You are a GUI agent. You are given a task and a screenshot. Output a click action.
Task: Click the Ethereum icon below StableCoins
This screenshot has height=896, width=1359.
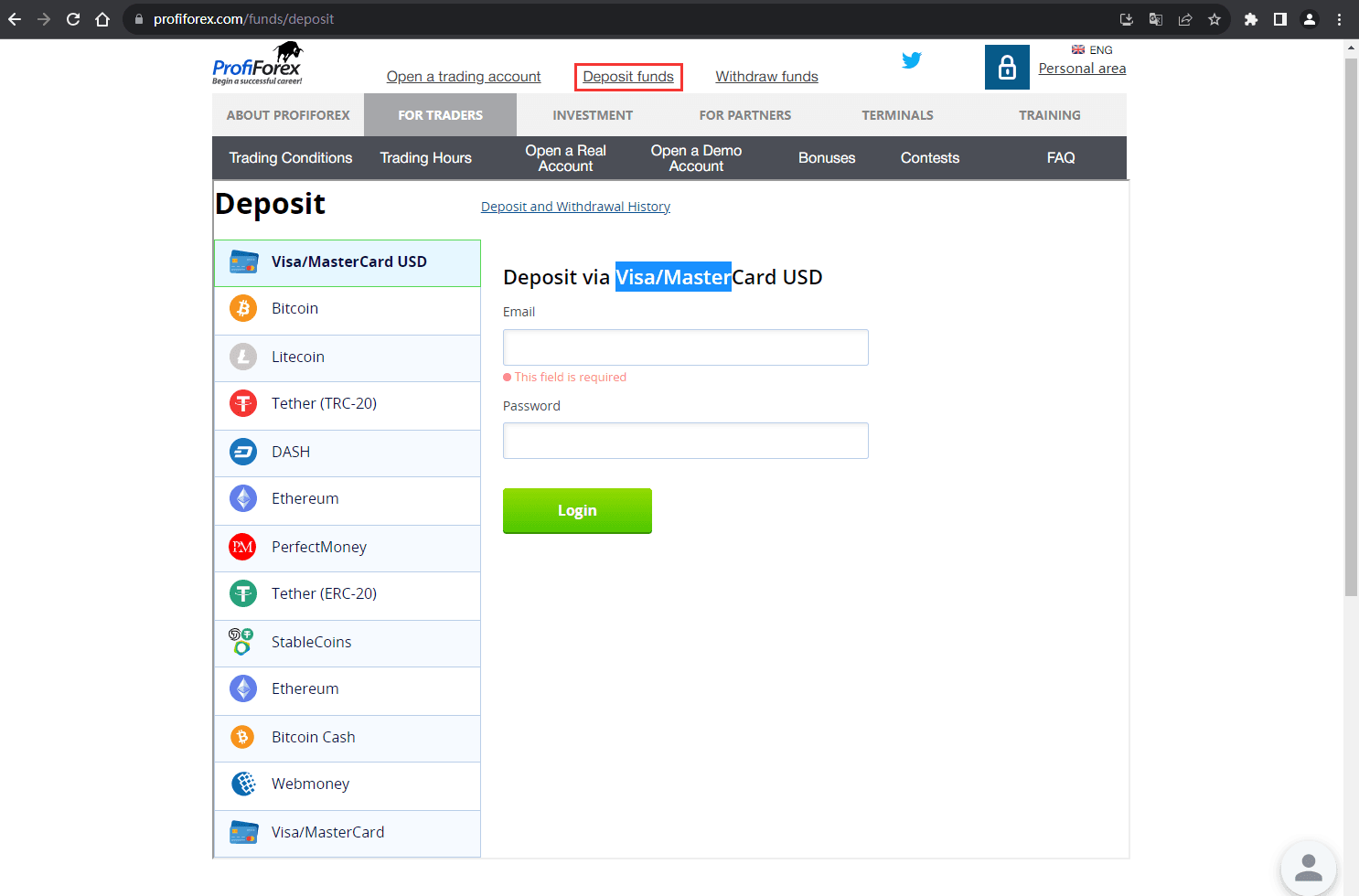(x=243, y=688)
